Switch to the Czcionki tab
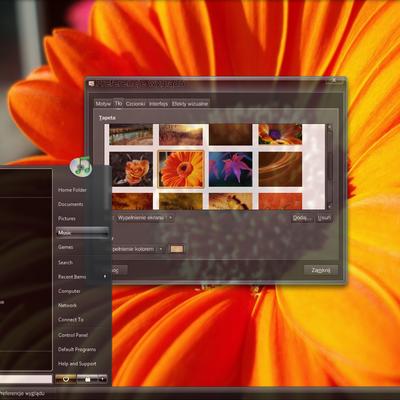The height and width of the screenshot is (400, 400). (136, 104)
